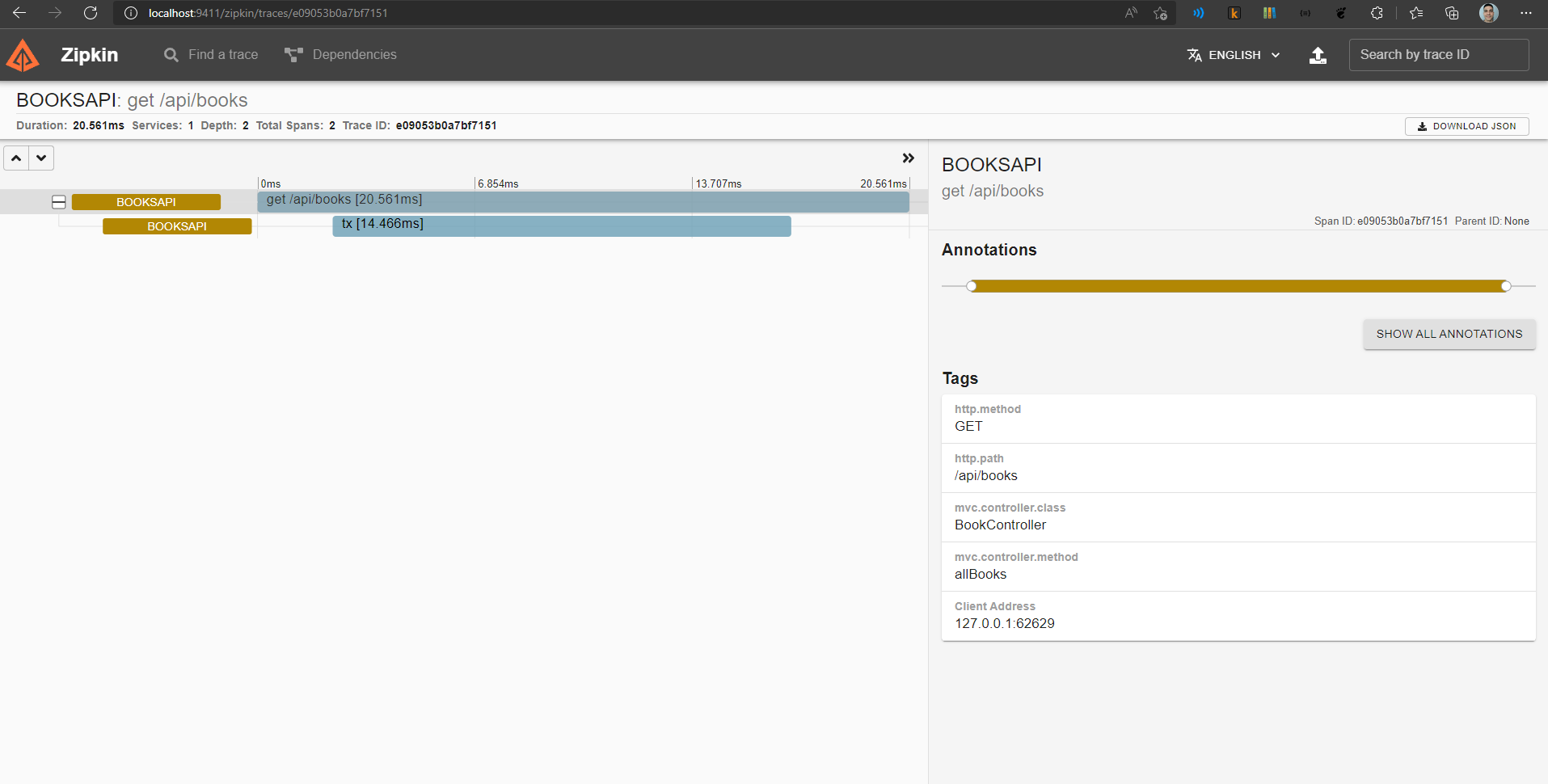Select the root BOOKSAPI service label

[x=146, y=202]
